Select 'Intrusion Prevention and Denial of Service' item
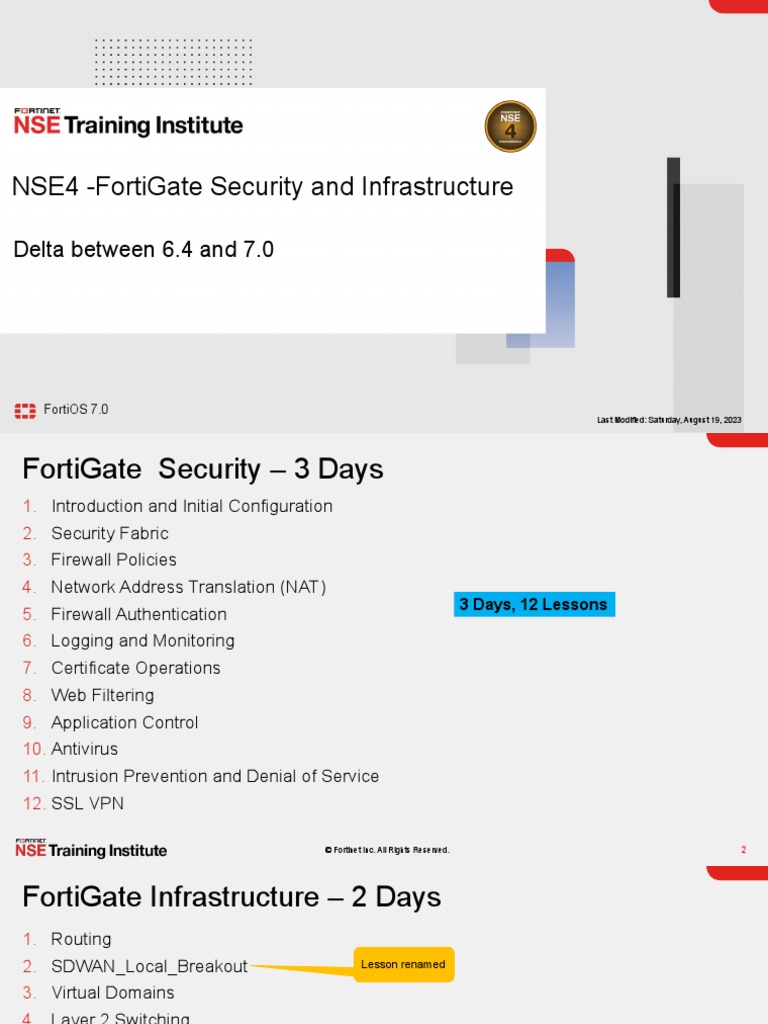Screen dimensions: 768x1024 tap(215, 776)
